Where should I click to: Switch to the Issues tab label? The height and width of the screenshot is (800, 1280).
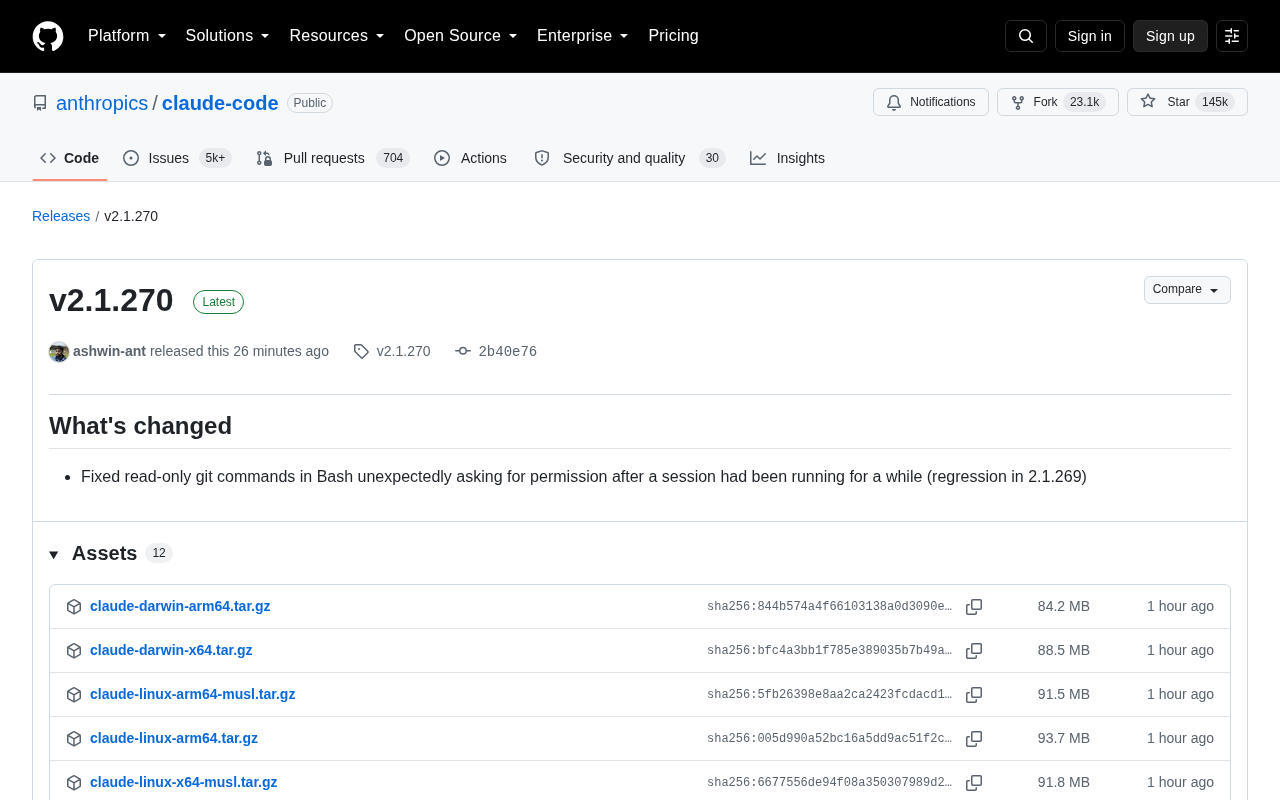point(169,158)
